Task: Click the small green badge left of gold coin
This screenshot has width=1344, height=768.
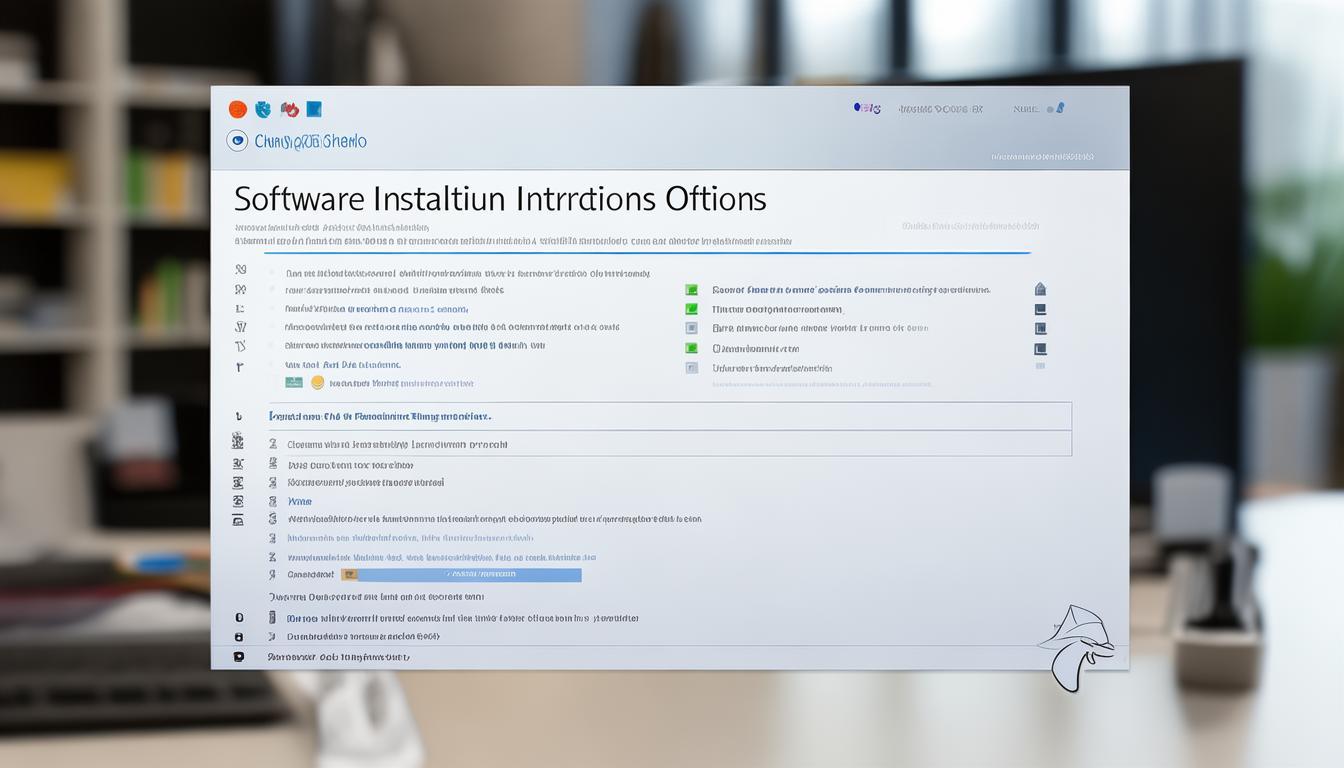Action: pos(293,382)
